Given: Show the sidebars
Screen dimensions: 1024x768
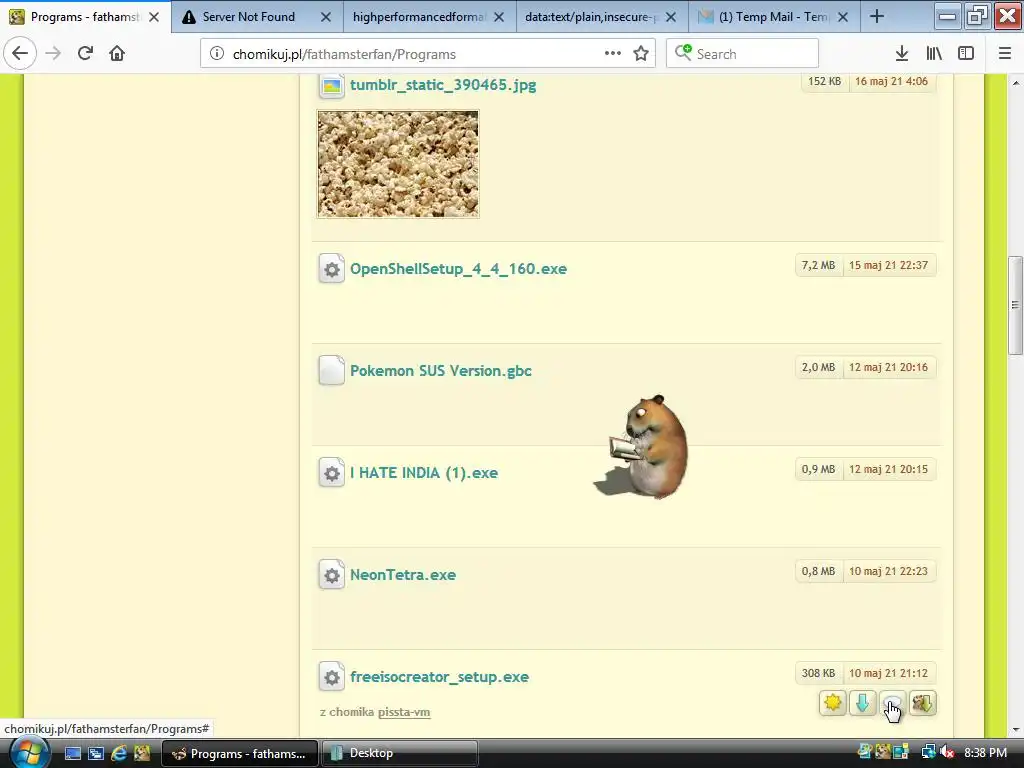Looking at the screenshot, I should coord(966,54).
